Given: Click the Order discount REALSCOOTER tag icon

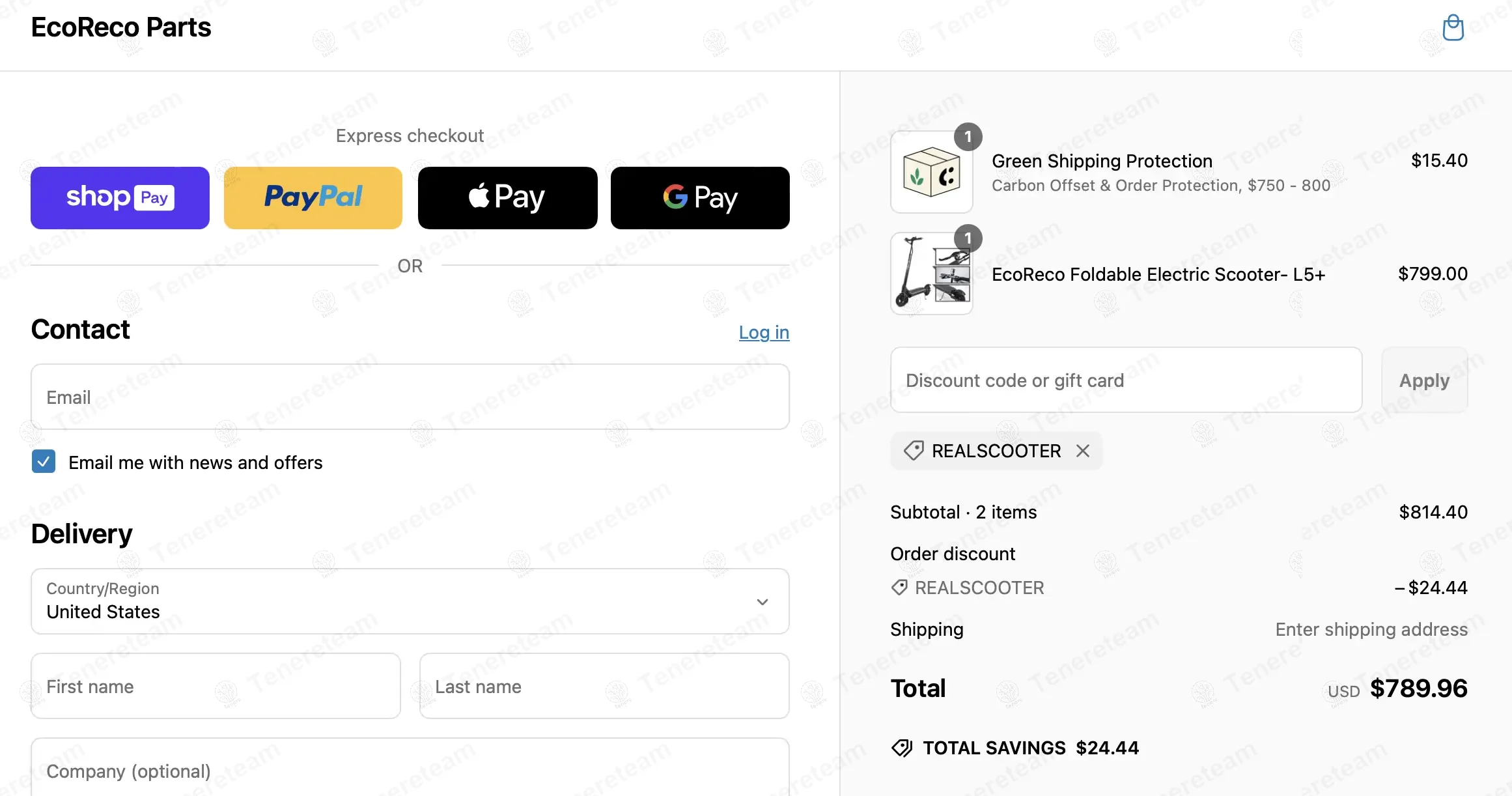Looking at the screenshot, I should [x=899, y=588].
